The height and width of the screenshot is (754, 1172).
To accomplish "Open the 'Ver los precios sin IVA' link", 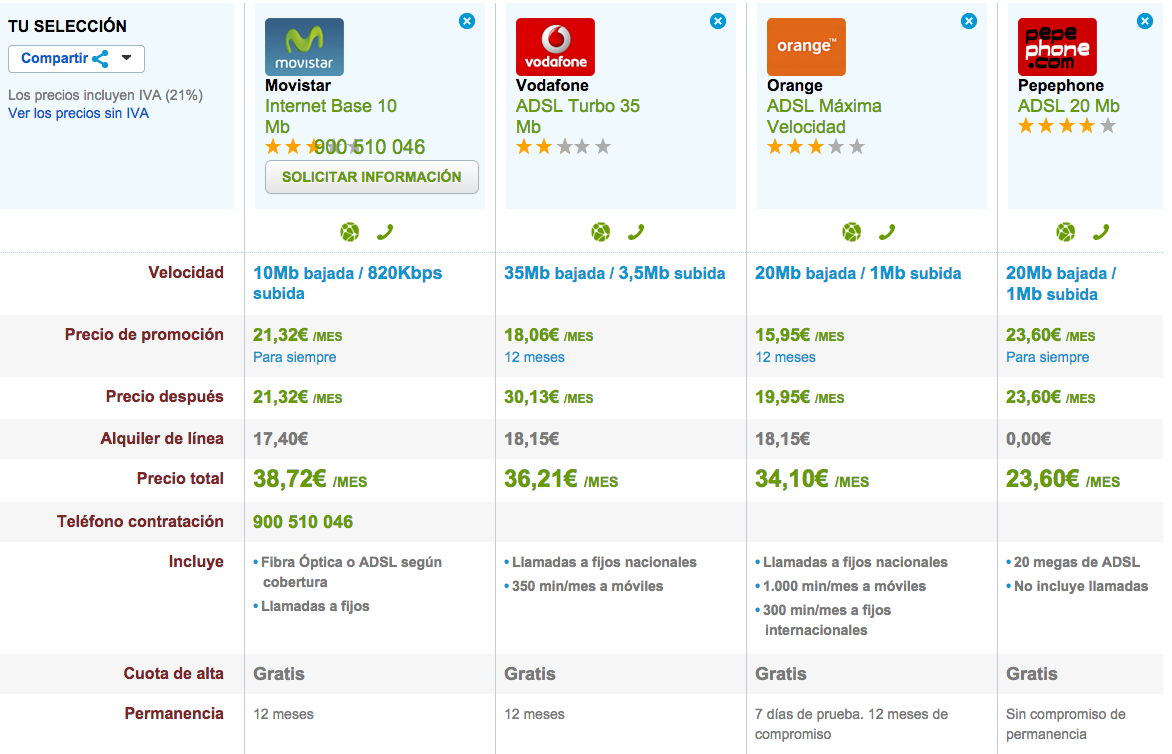I will [78, 114].
